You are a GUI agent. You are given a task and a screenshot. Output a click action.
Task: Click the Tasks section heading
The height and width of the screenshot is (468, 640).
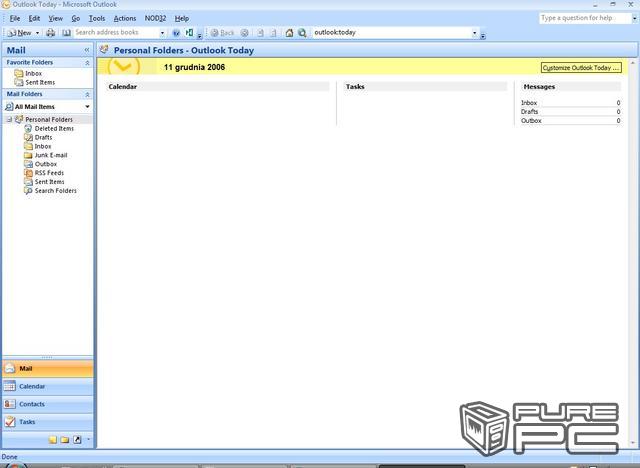tap(355, 87)
